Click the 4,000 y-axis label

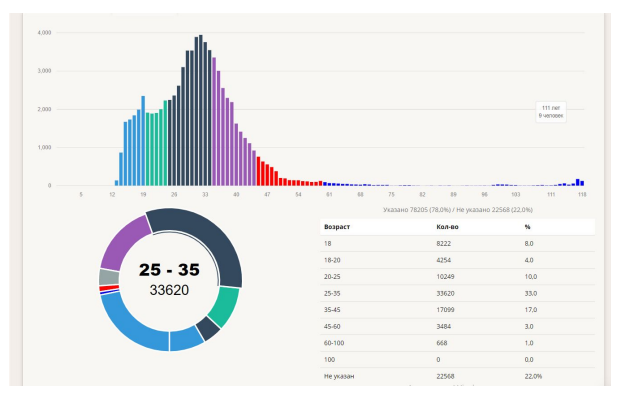(x=44, y=33)
